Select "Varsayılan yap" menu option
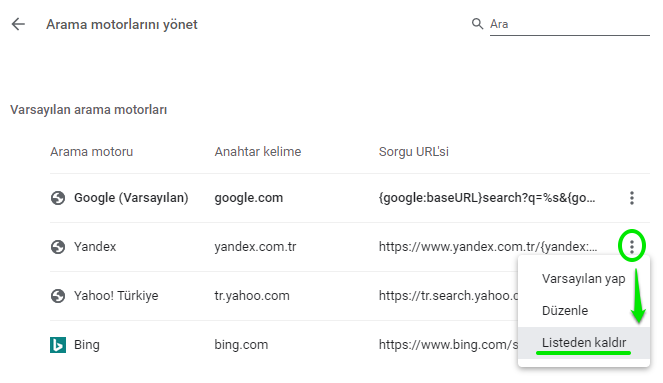 (x=584, y=279)
